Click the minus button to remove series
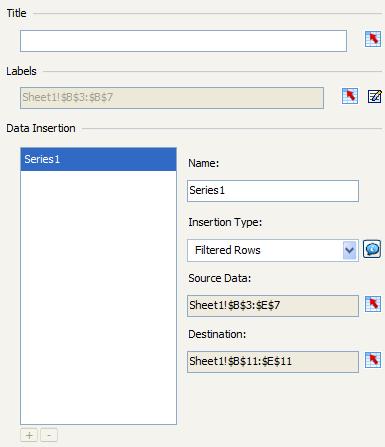 point(49,435)
